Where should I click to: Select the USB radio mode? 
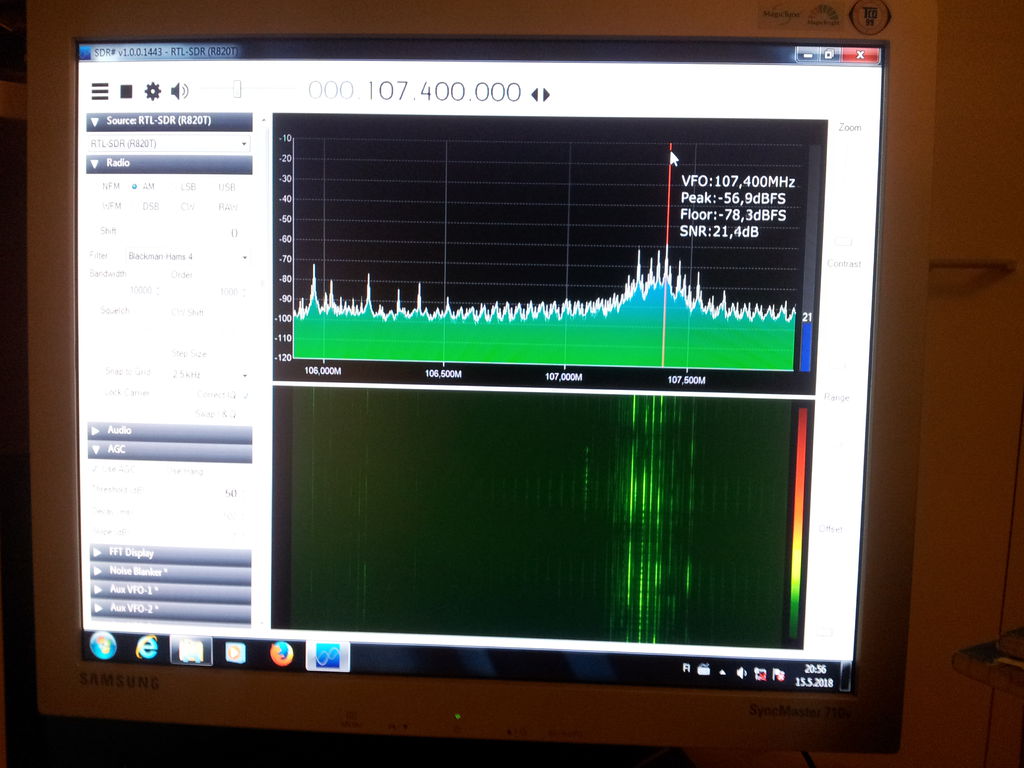coord(227,187)
